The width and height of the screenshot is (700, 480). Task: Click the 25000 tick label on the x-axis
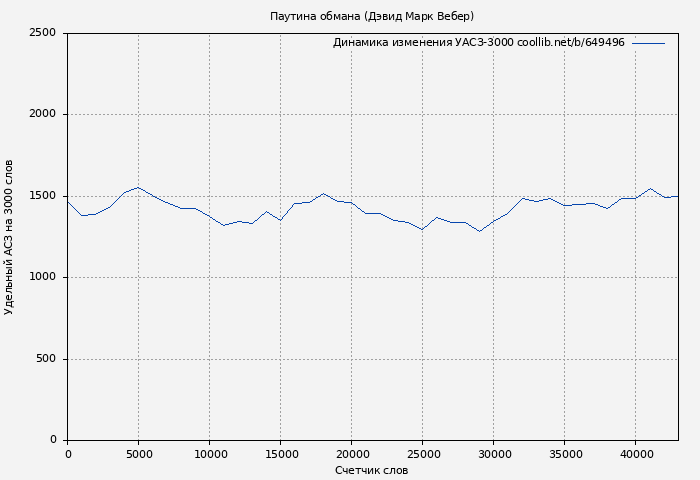click(x=423, y=454)
